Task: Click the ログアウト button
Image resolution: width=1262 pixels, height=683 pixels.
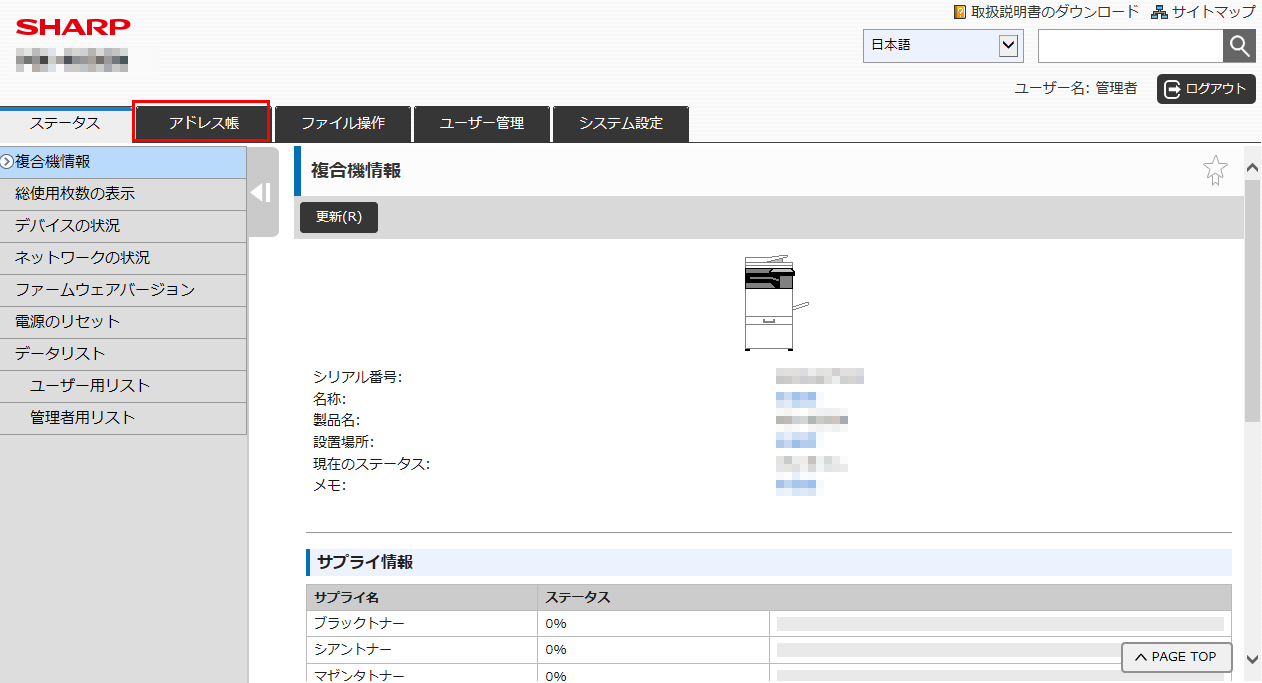Action: [x=1206, y=88]
